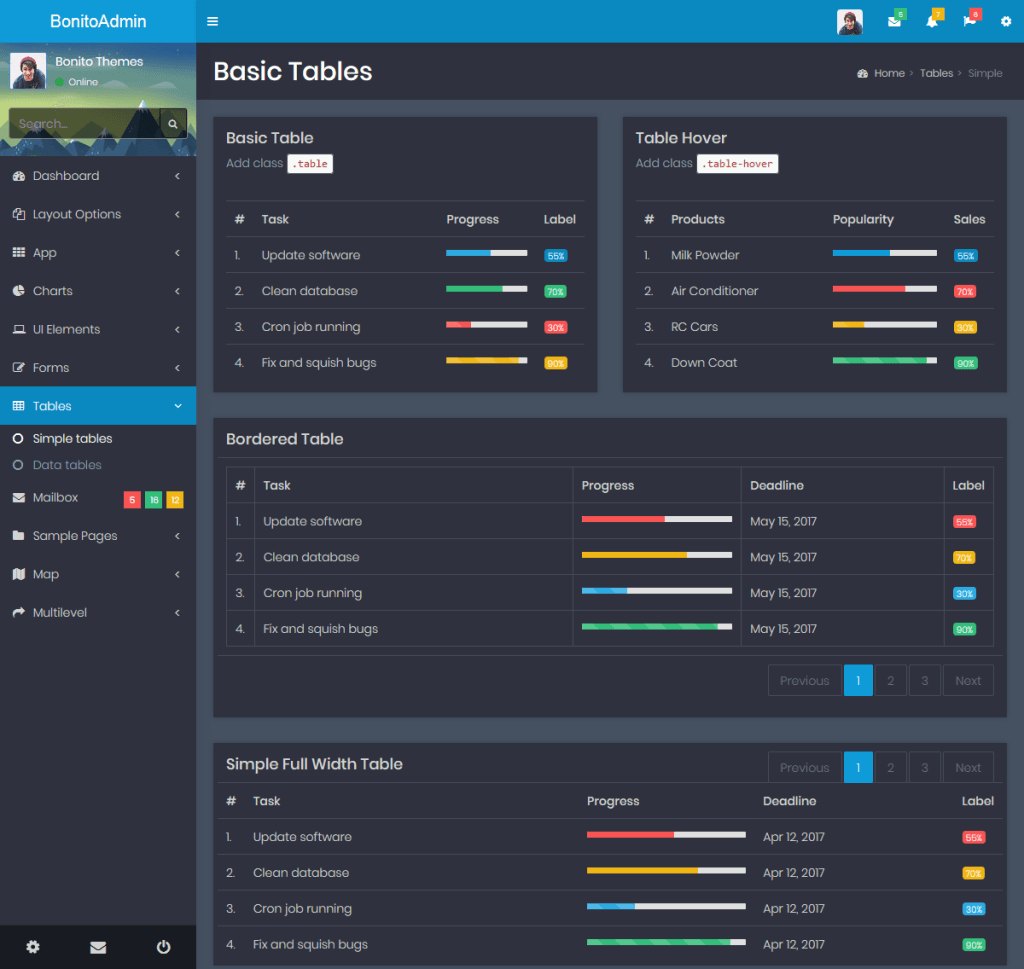Open notifications bell icon

click(932, 22)
